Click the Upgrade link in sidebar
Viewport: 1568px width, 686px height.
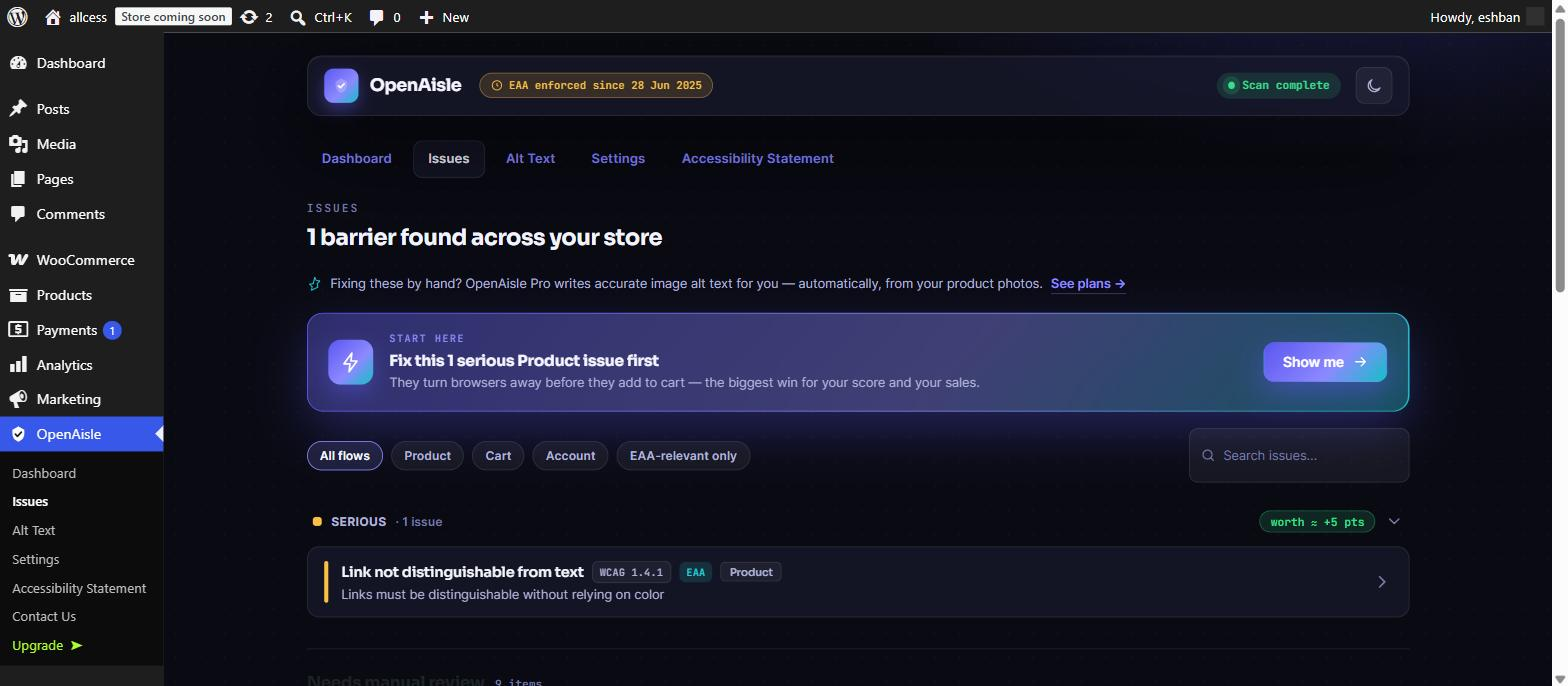[47, 646]
